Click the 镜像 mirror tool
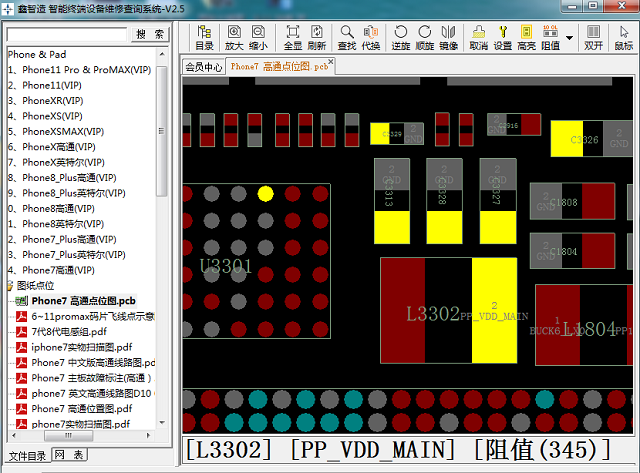The width and height of the screenshot is (640, 473). coord(449,38)
